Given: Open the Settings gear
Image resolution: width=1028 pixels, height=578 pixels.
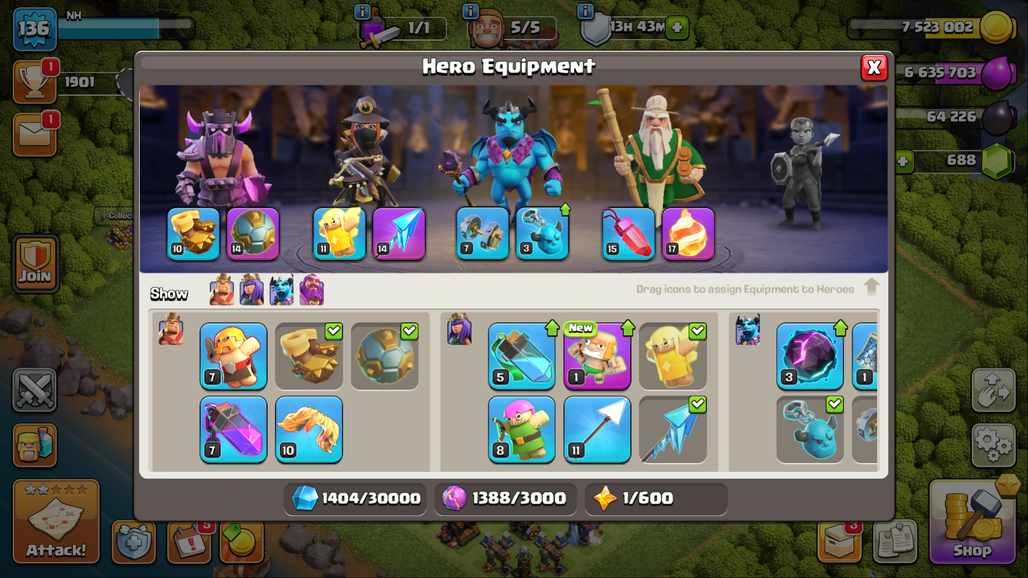Looking at the screenshot, I should pyautogui.click(x=993, y=445).
